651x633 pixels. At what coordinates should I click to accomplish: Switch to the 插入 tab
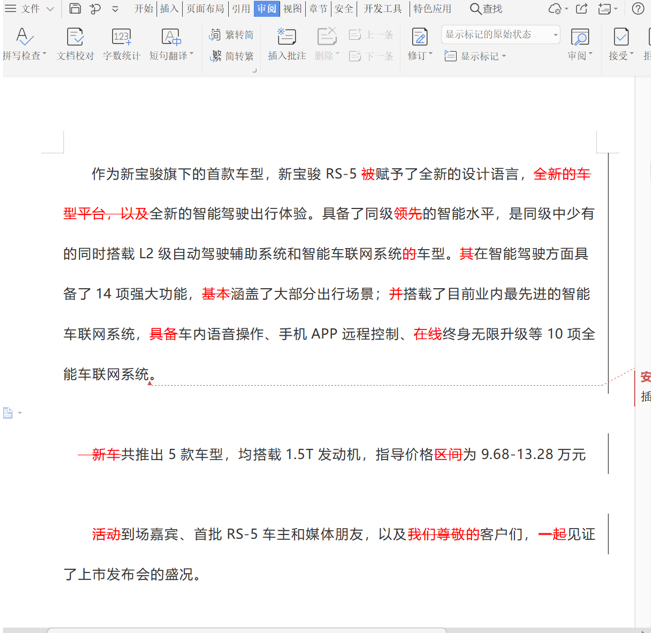point(169,9)
